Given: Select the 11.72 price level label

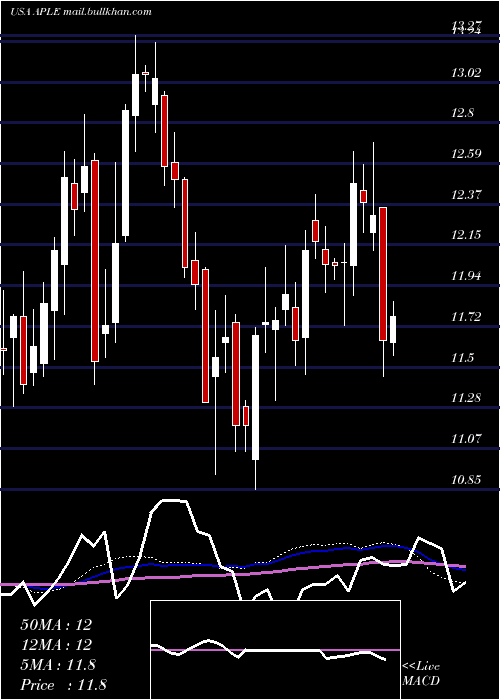Looking at the screenshot, I should (x=466, y=317).
